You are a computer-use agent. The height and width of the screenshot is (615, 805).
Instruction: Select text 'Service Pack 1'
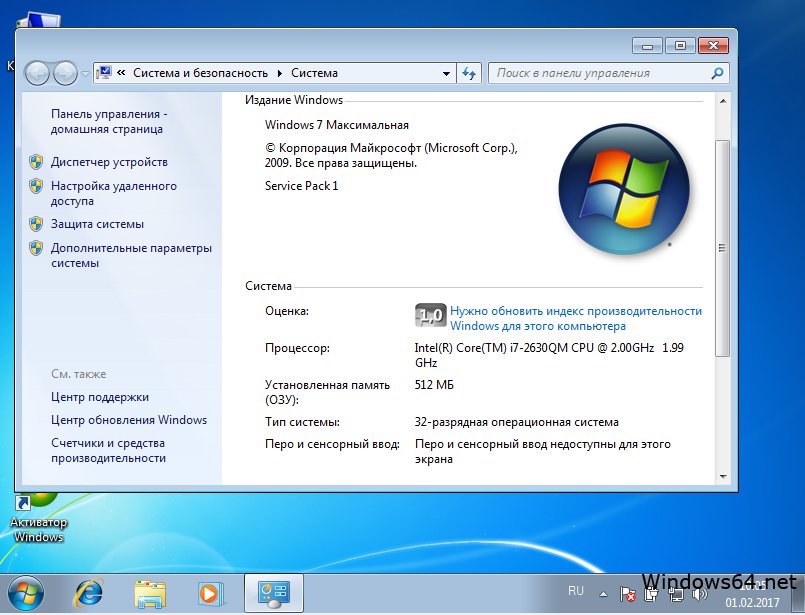point(301,186)
